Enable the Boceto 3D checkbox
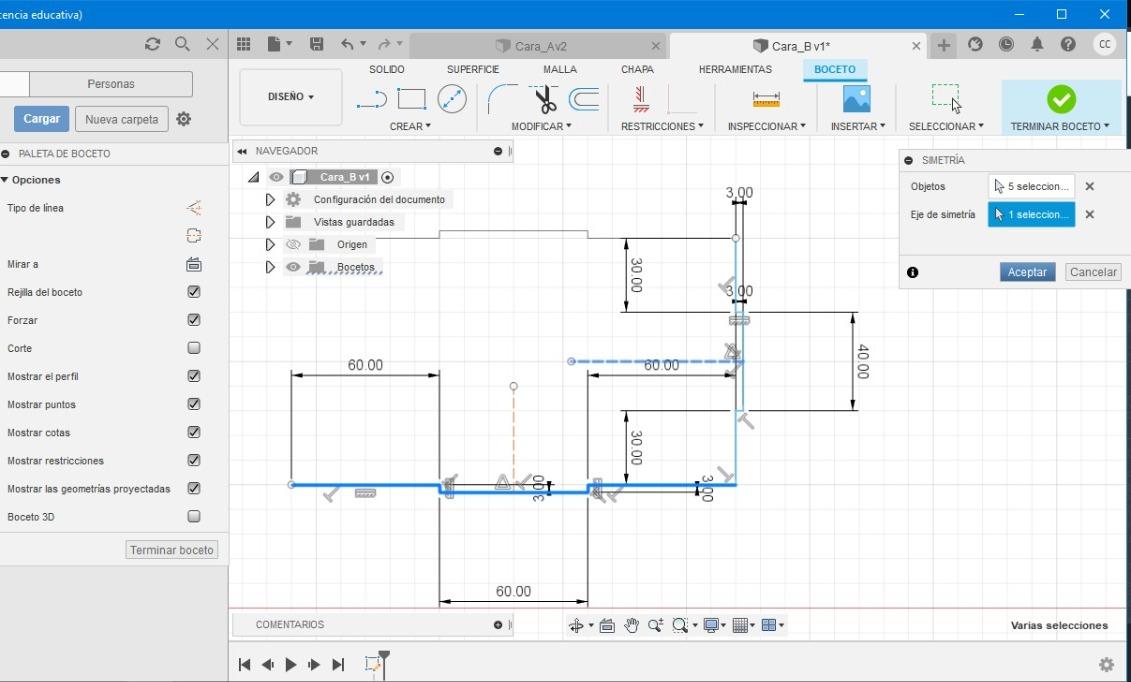 (193, 517)
